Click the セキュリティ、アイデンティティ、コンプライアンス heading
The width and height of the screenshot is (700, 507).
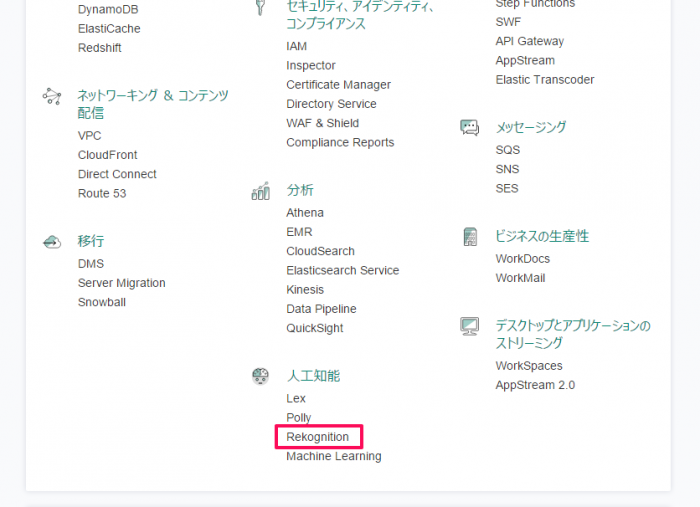click(360, 15)
